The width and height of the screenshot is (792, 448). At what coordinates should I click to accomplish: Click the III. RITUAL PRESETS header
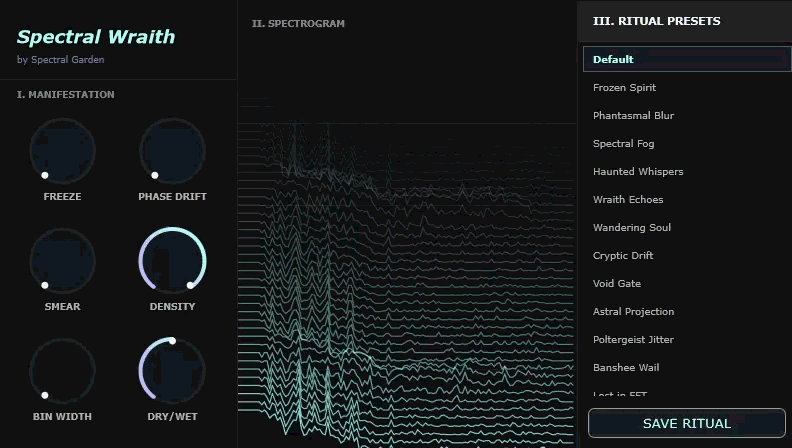click(x=657, y=21)
